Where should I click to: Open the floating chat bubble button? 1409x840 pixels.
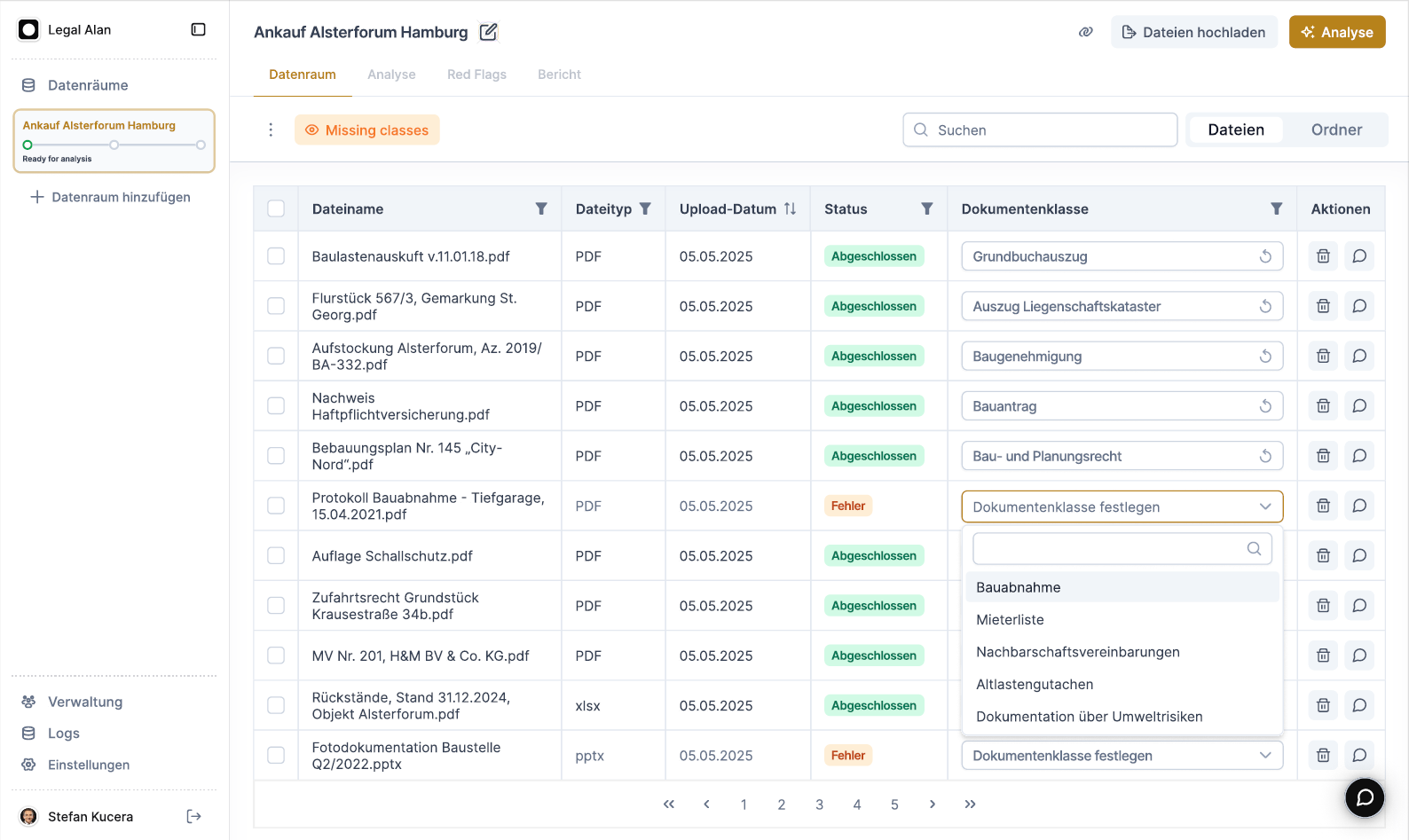pyautogui.click(x=1365, y=797)
